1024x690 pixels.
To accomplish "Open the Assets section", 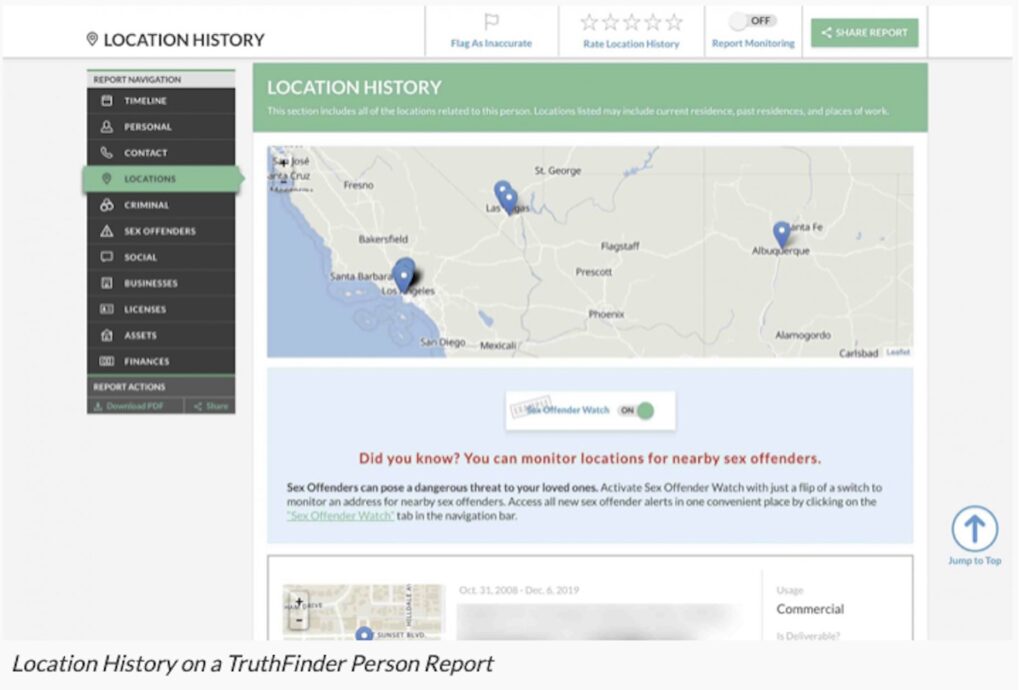I will [161, 336].
